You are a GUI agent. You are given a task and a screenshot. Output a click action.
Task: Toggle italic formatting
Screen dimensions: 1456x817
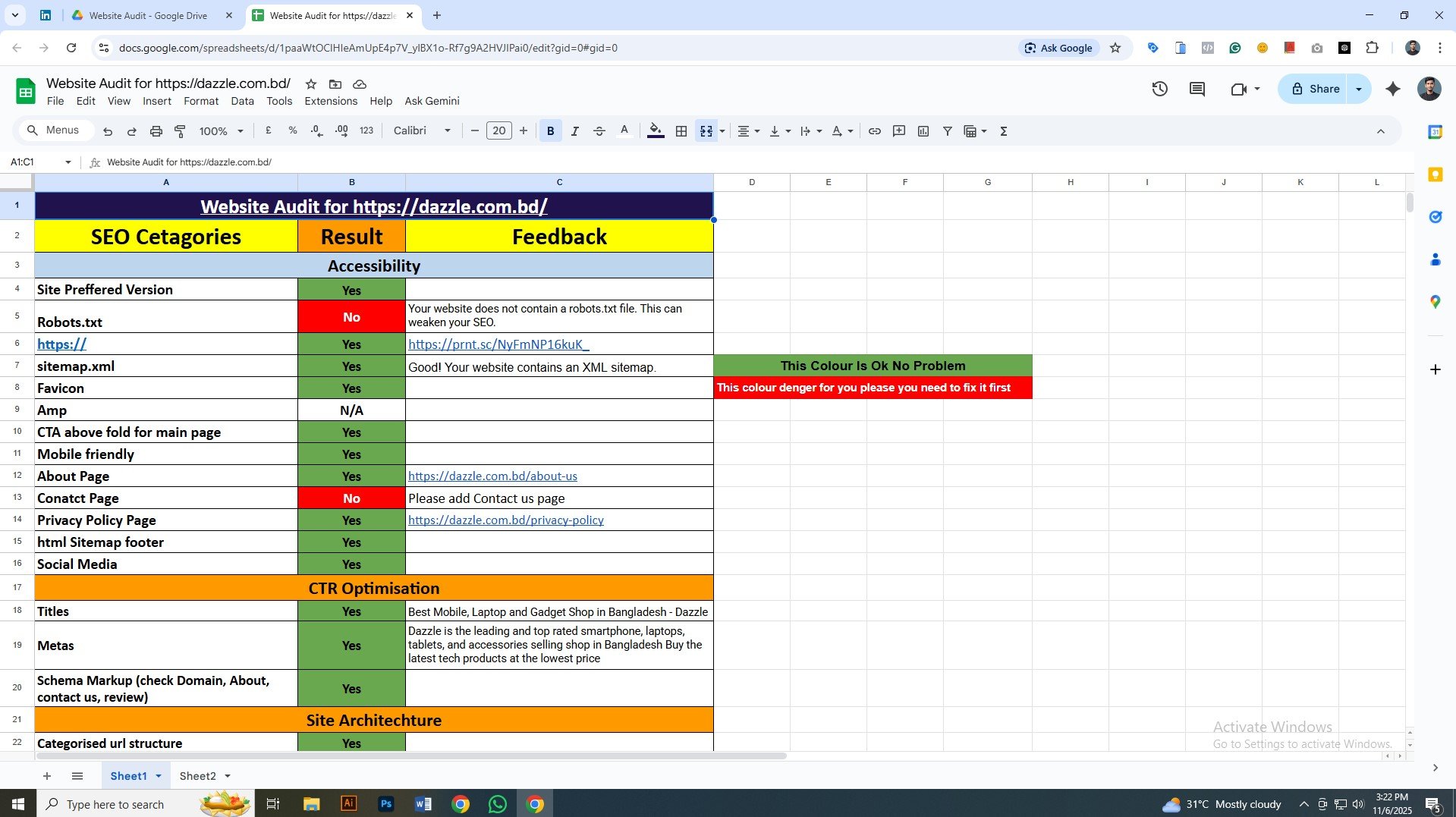[x=574, y=130]
